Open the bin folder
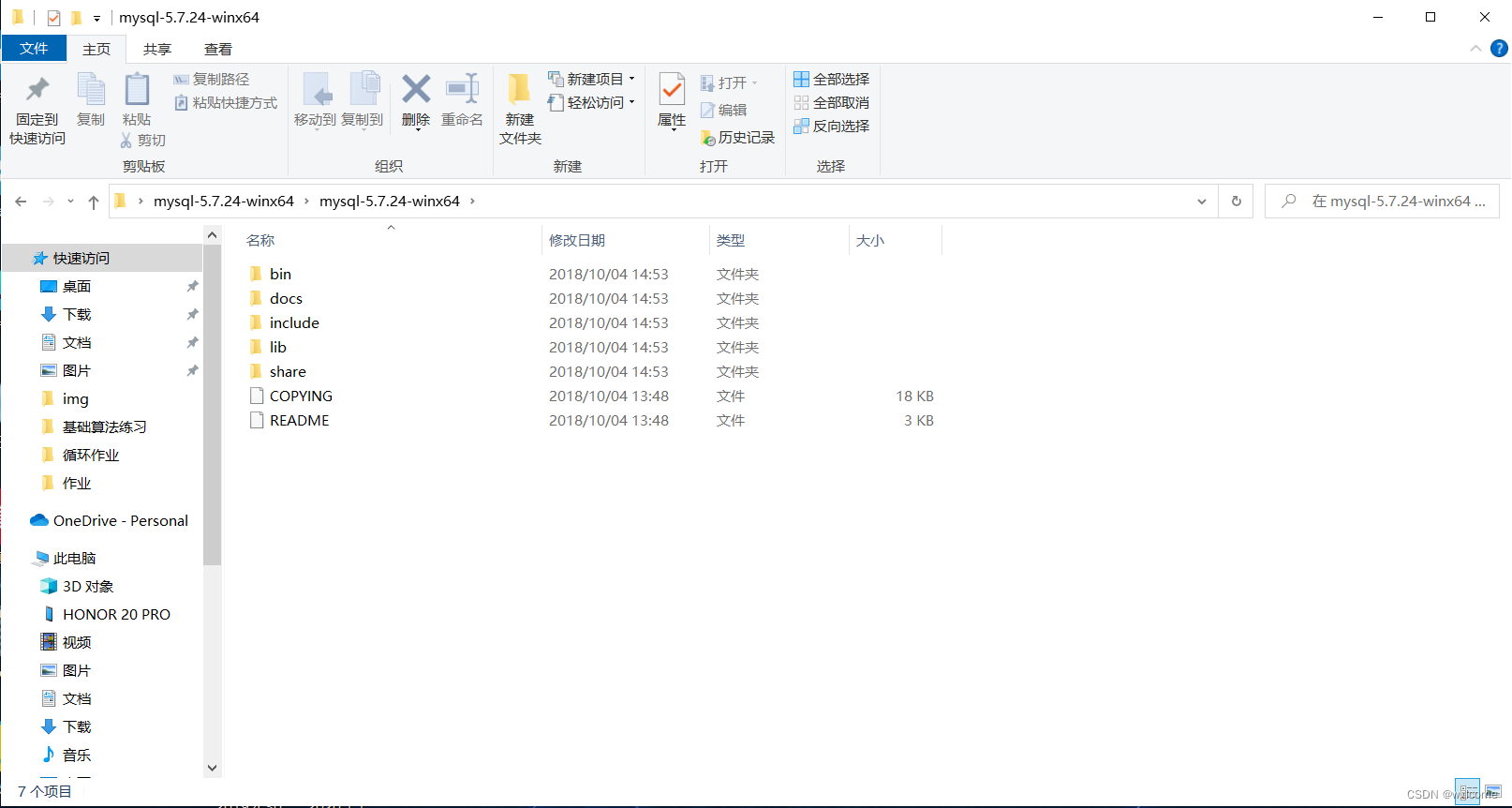 tap(280, 274)
